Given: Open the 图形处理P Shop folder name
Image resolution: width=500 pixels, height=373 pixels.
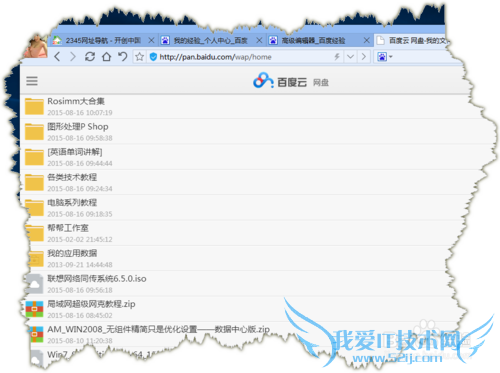Looking at the screenshot, I should (x=78, y=127).
